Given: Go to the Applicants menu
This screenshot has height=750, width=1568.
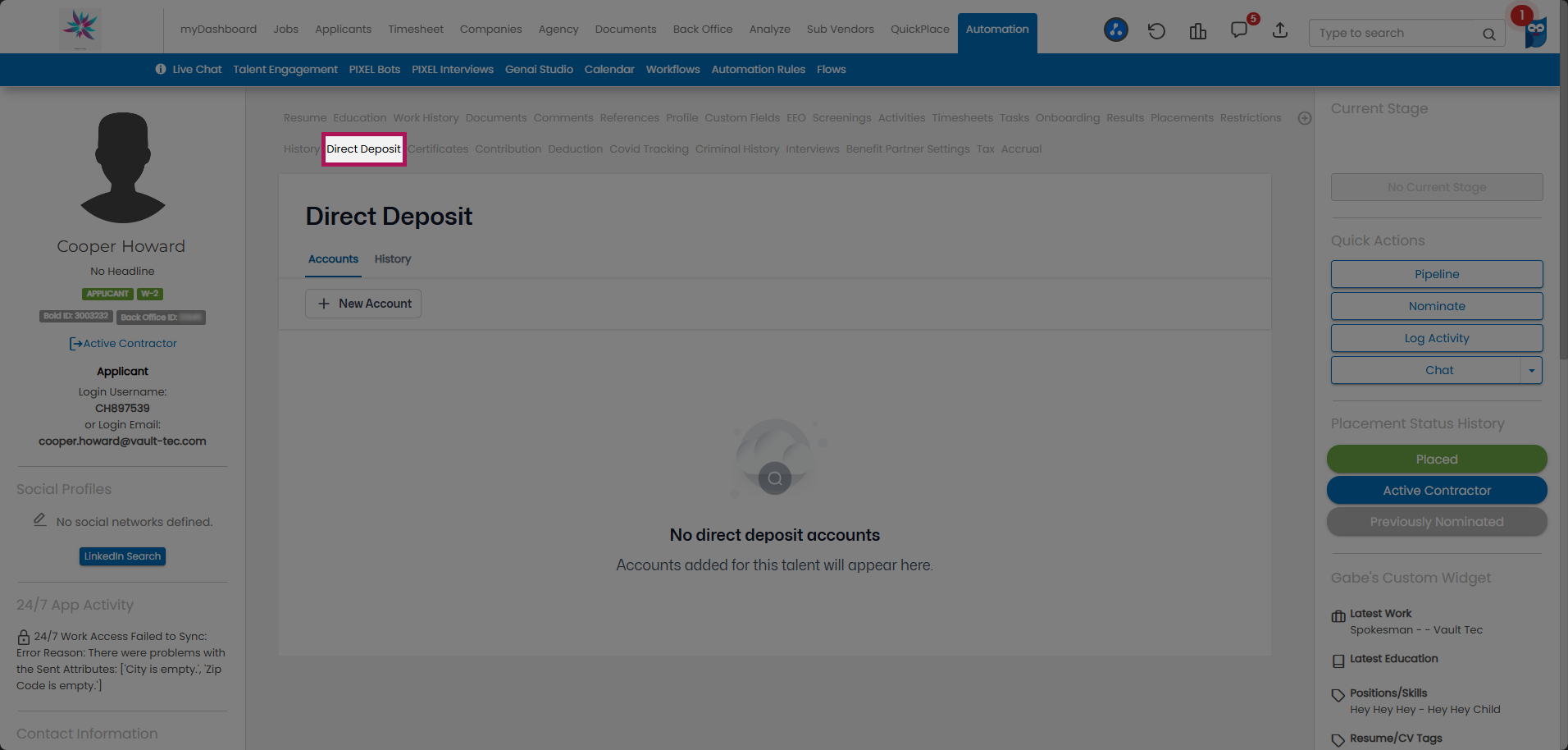Looking at the screenshot, I should tap(343, 30).
